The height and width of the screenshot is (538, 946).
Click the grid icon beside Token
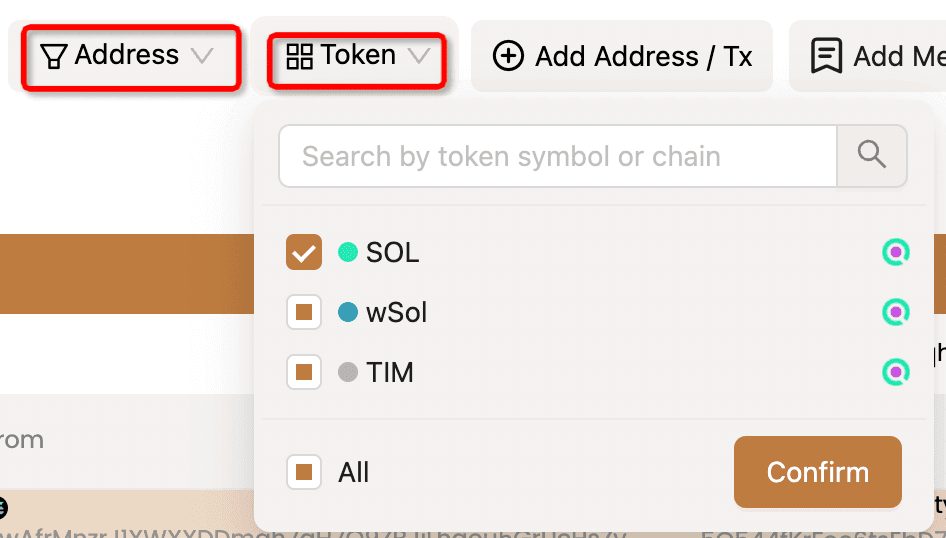[x=299, y=56]
